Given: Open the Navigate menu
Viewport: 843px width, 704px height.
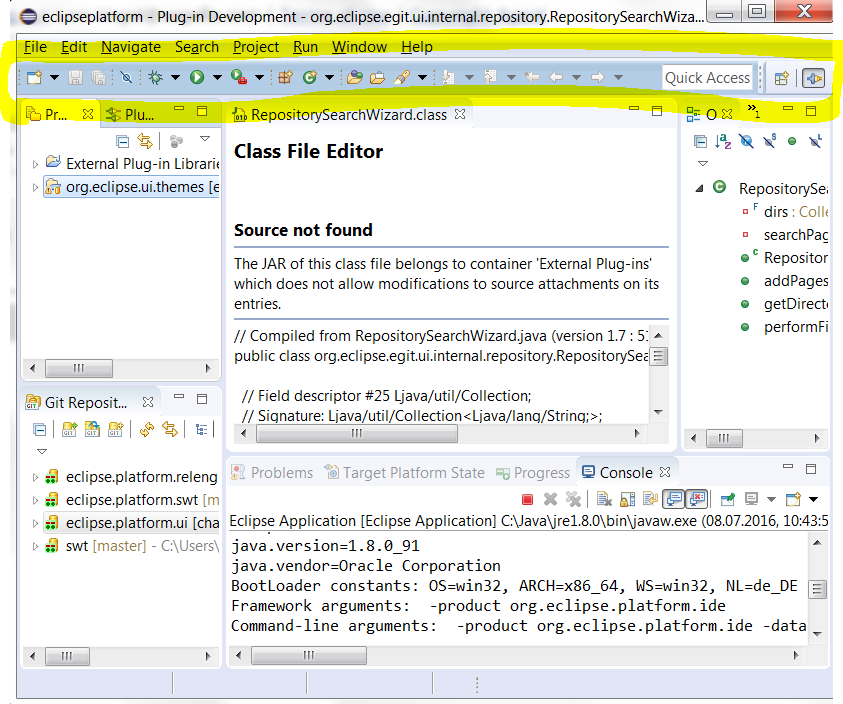Looking at the screenshot, I should 131,47.
